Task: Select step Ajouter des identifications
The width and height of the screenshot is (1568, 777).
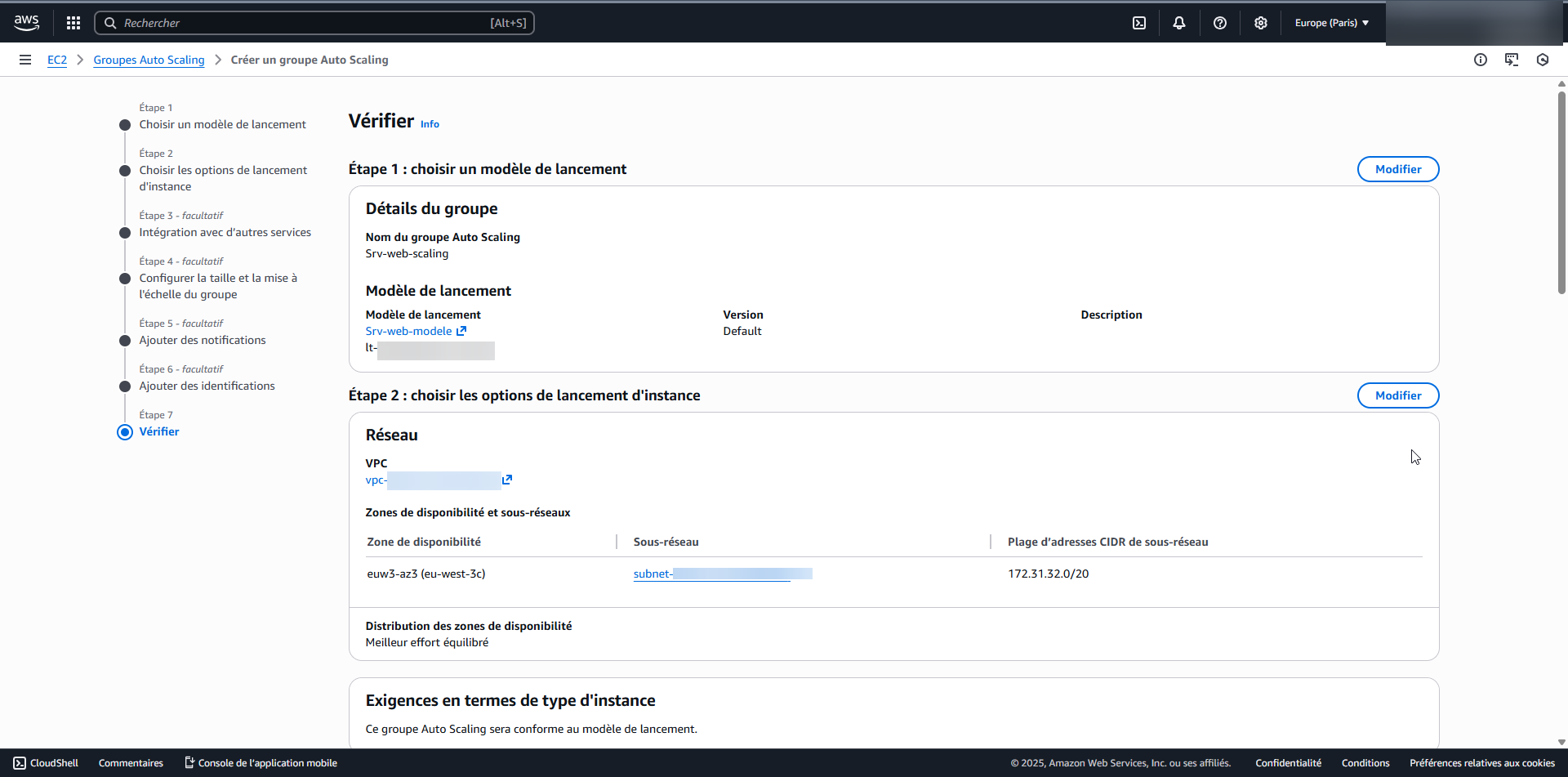Action: [x=207, y=386]
